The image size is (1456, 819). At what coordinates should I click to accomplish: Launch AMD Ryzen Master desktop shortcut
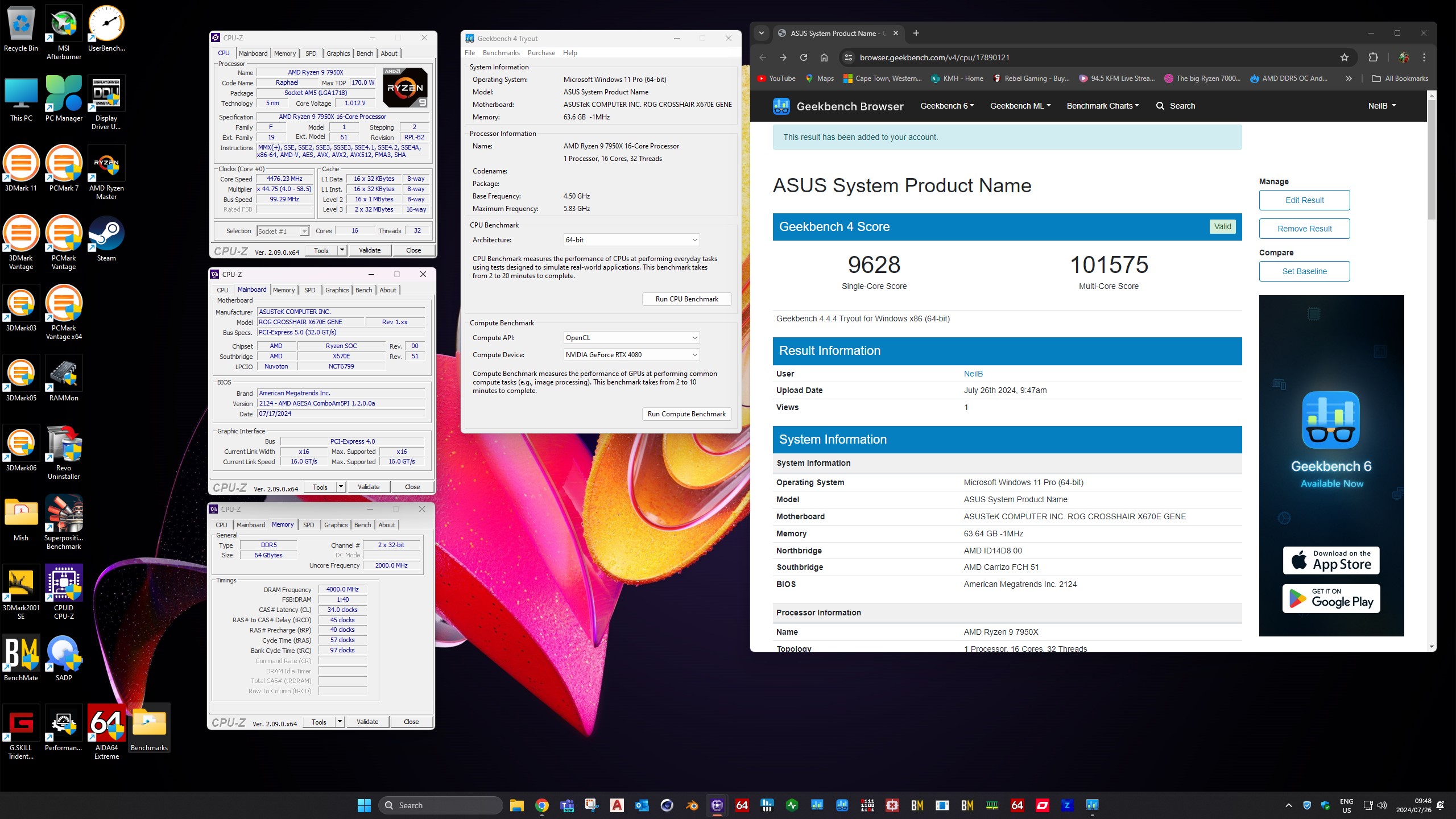click(106, 172)
